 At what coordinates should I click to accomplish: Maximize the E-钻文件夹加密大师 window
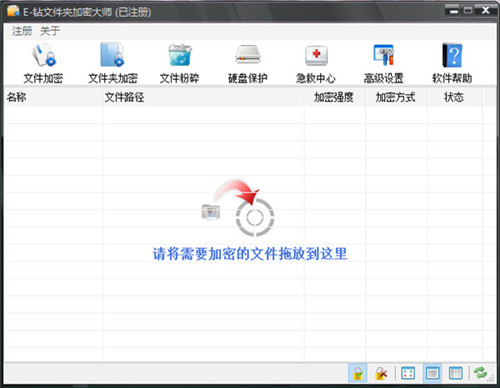tap(468, 11)
